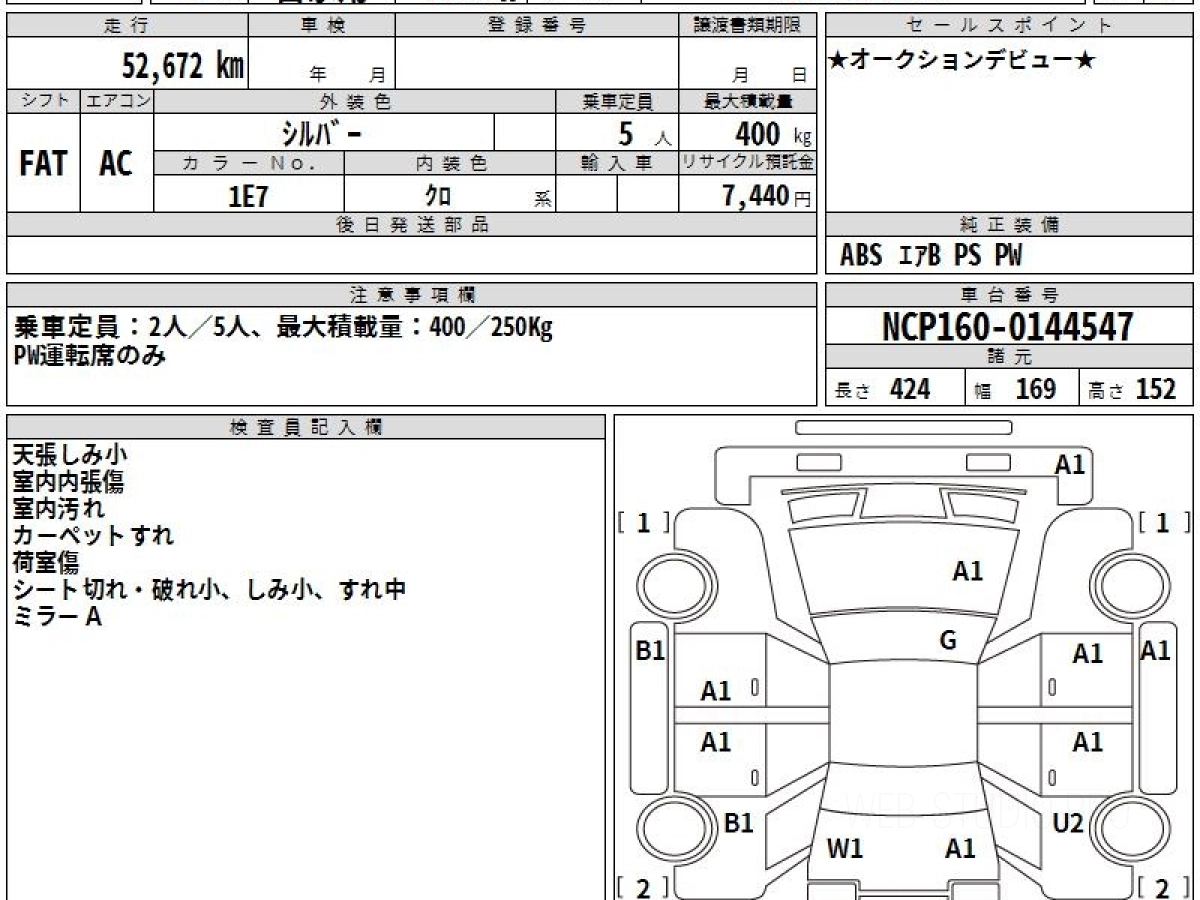Screen dimensions: 1200x900
Task: Click the A1 mark on front bumper
Action: click(1070, 464)
